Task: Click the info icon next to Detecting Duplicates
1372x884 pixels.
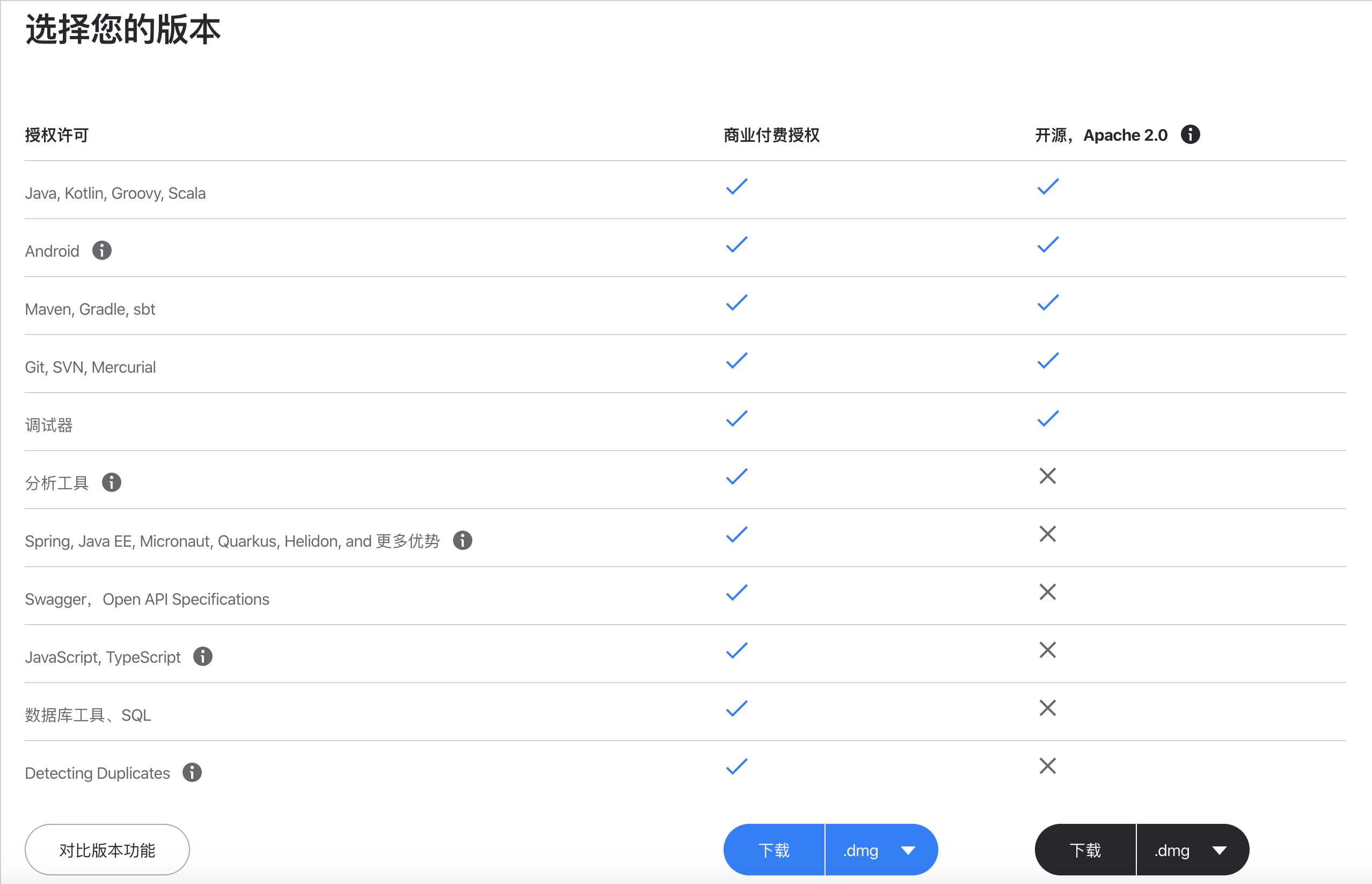Action: coord(194,772)
